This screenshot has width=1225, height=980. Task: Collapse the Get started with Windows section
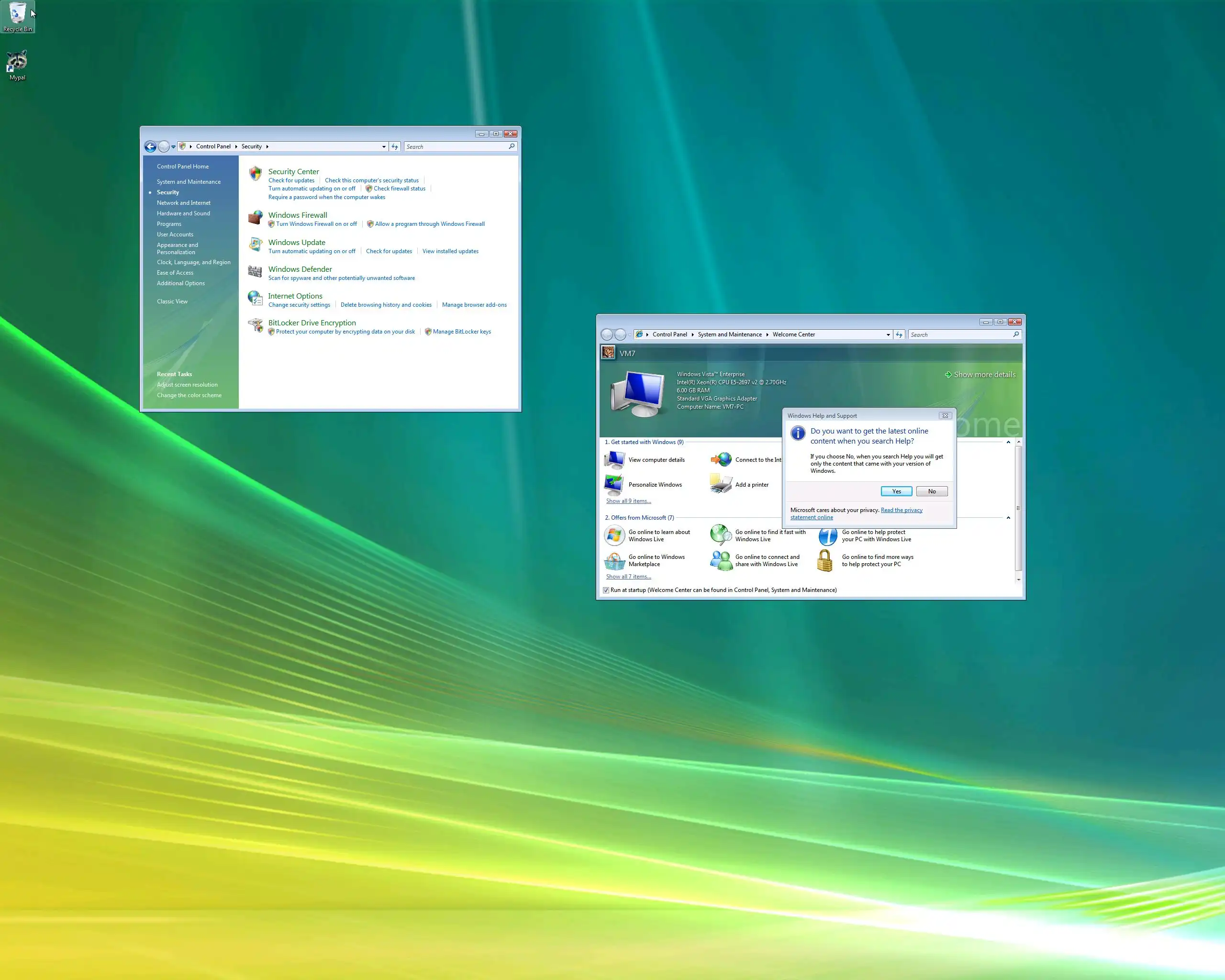1009,442
